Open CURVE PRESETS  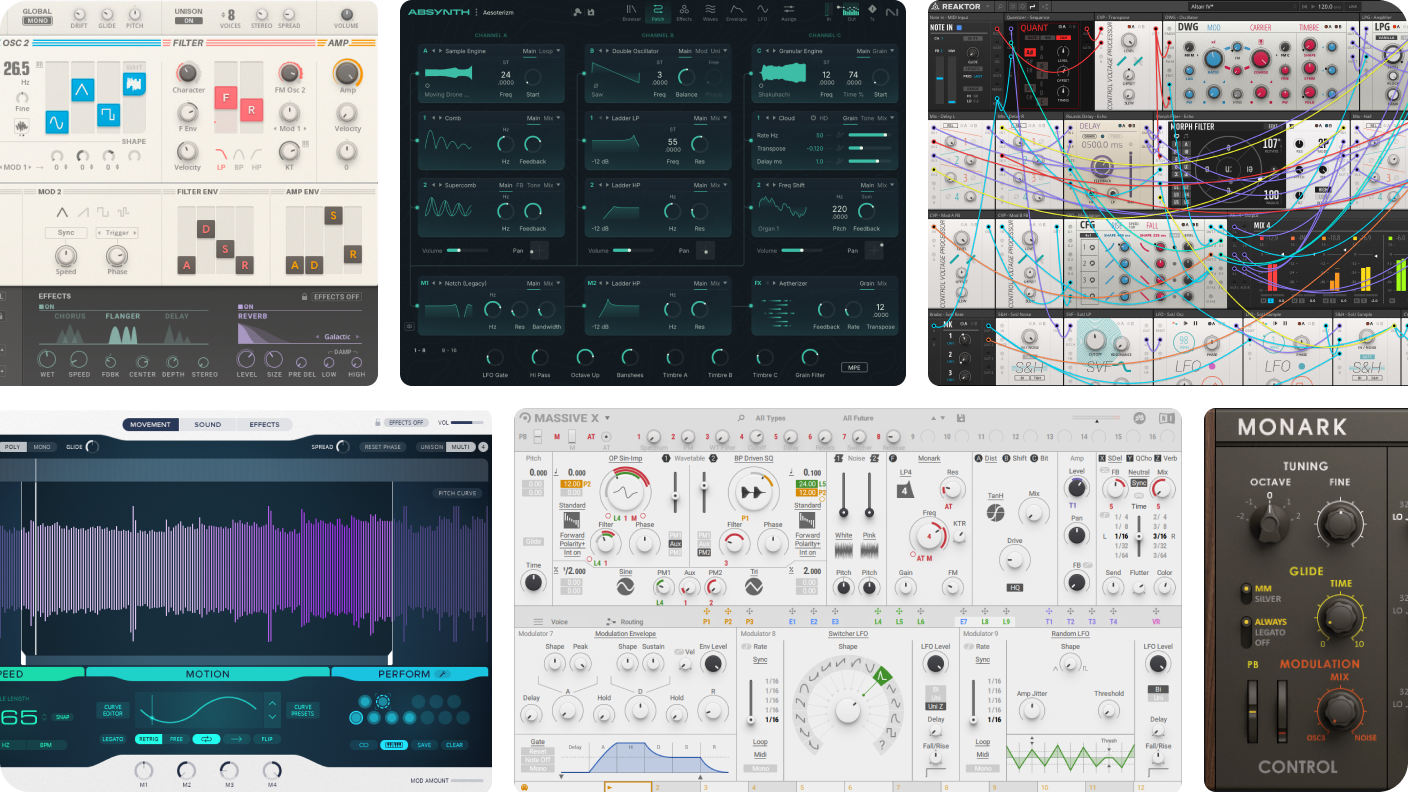(303, 710)
